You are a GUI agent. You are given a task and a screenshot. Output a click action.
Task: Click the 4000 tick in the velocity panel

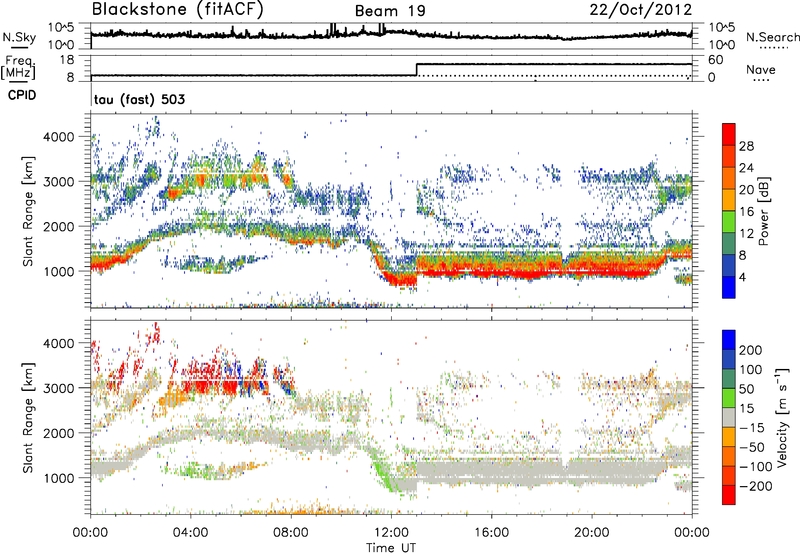click(x=59, y=343)
